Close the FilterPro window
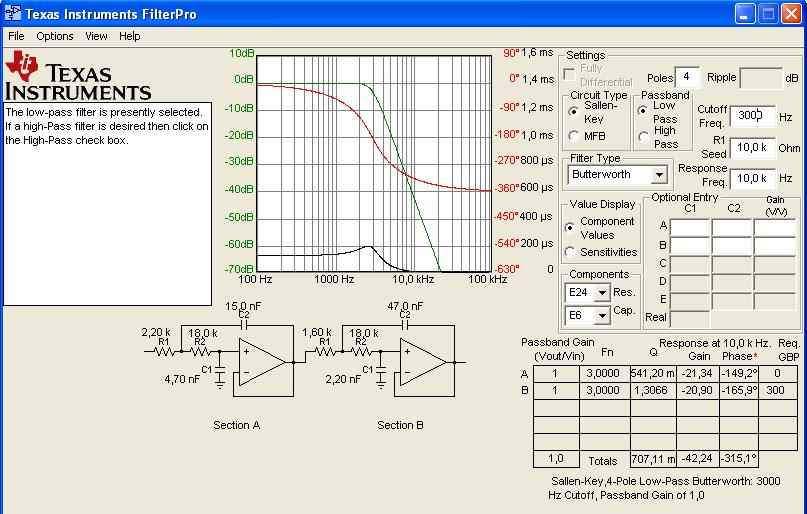 (792, 13)
